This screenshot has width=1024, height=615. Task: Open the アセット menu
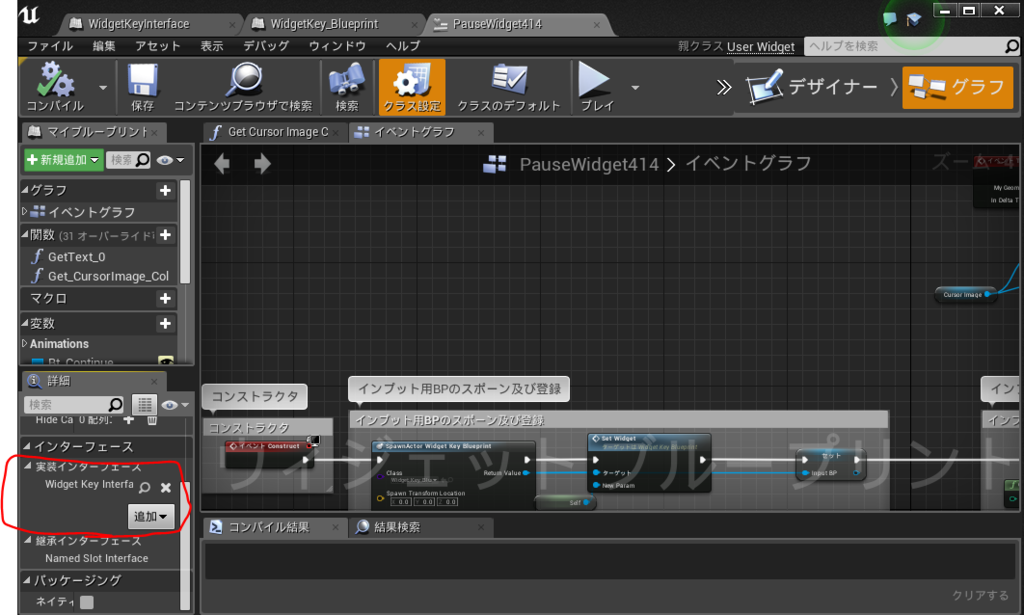[157, 46]
